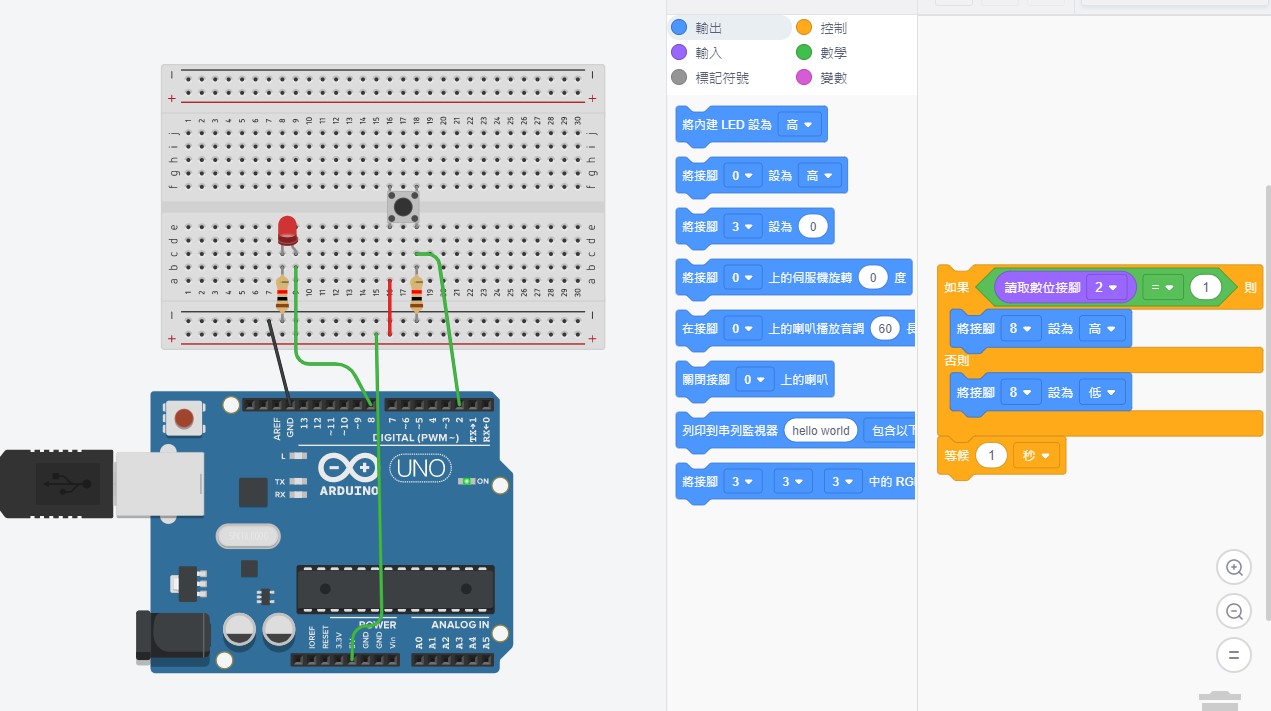
Task: Click the trash can icon
Action: 1219,700
